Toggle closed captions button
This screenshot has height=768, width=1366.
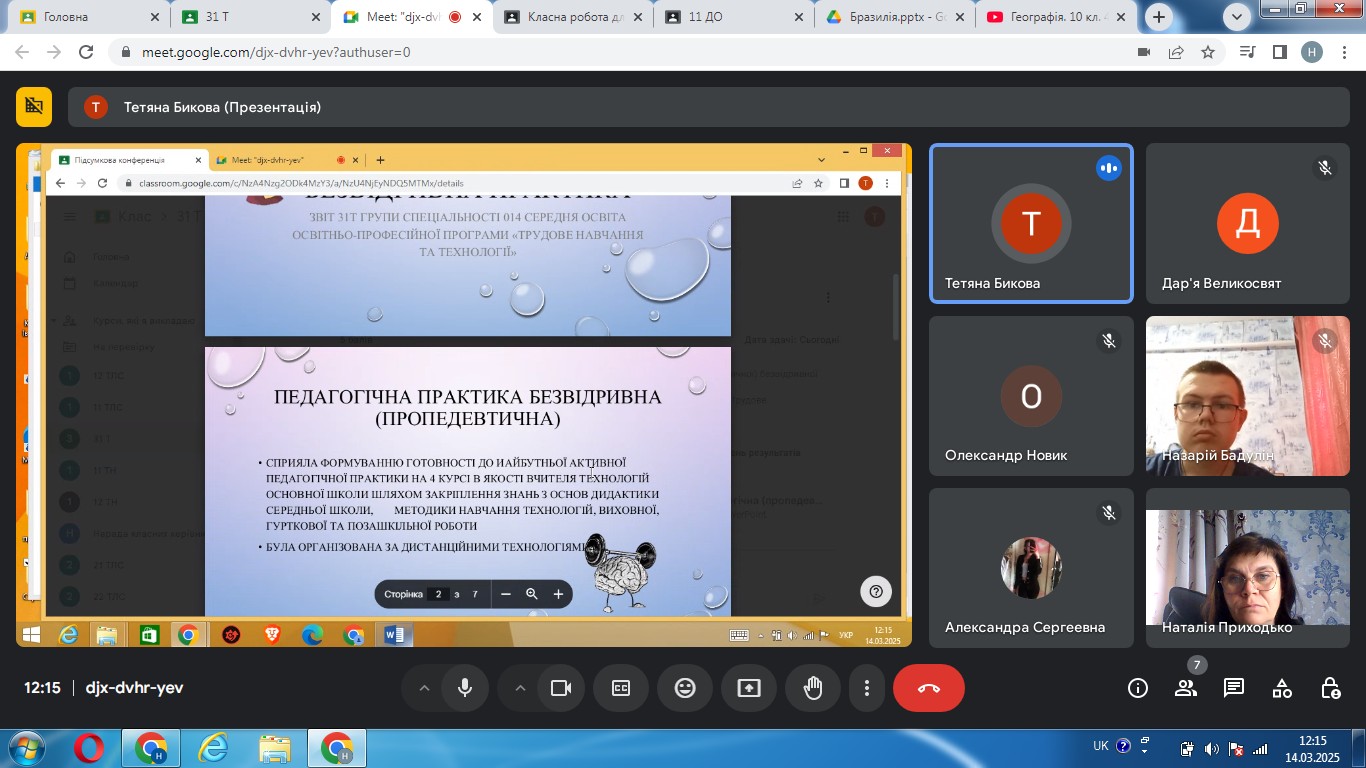pos(621,688)
